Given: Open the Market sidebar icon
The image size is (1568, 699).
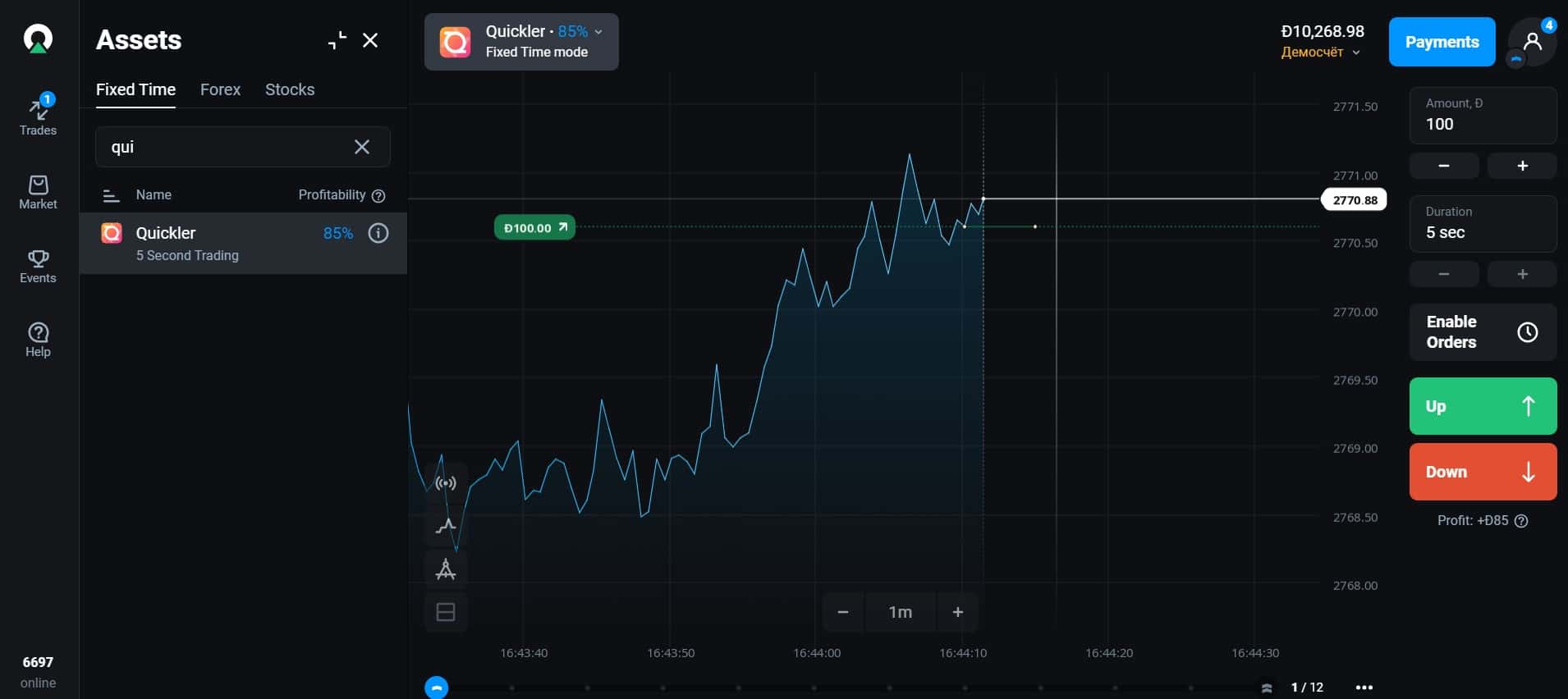Looking at the screenshot, I should (38, 193).
